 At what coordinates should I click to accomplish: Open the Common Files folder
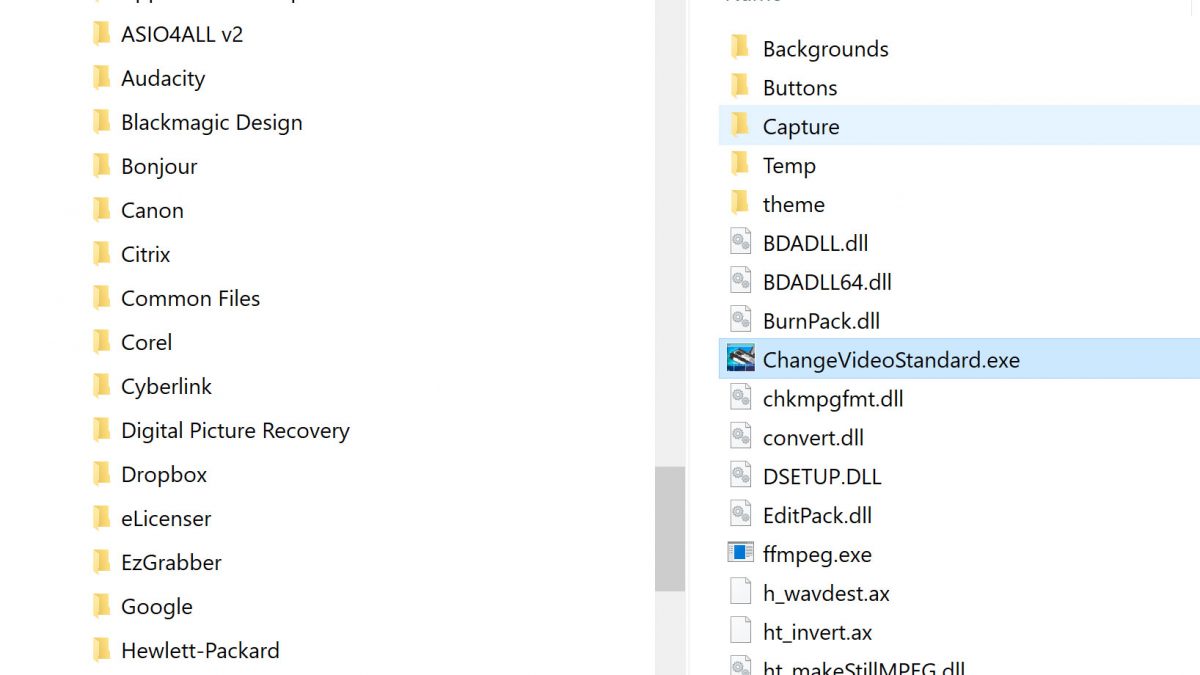pos(190,298)
